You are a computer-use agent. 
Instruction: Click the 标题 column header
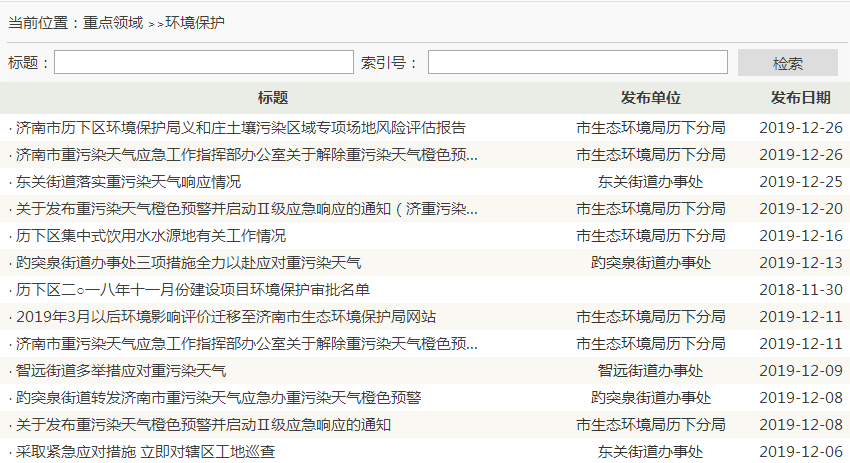(273, 98)
